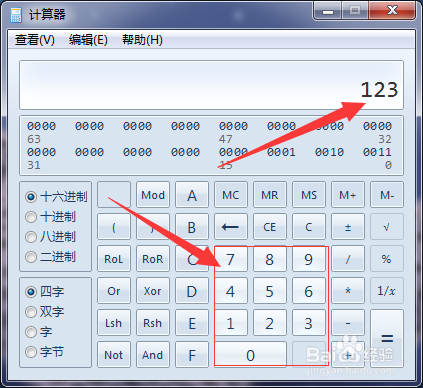Click the digit 8 button
This screenshot has height=388, width=423.
click(x=270, y=259)
